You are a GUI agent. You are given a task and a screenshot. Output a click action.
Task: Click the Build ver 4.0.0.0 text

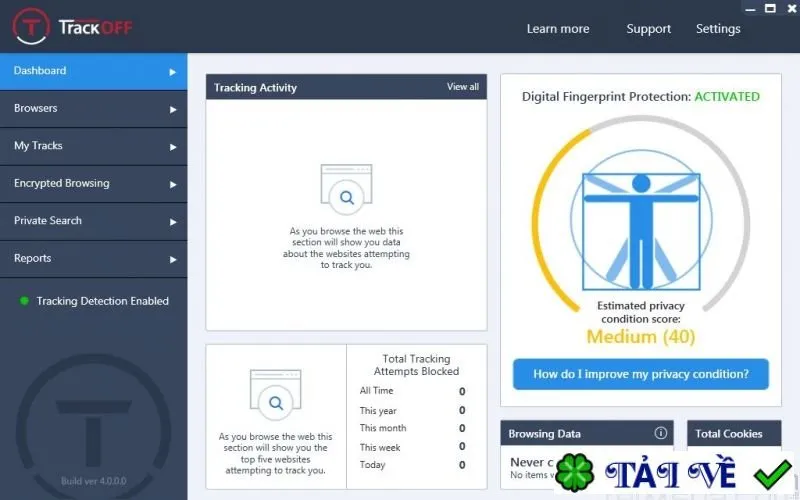93,481
